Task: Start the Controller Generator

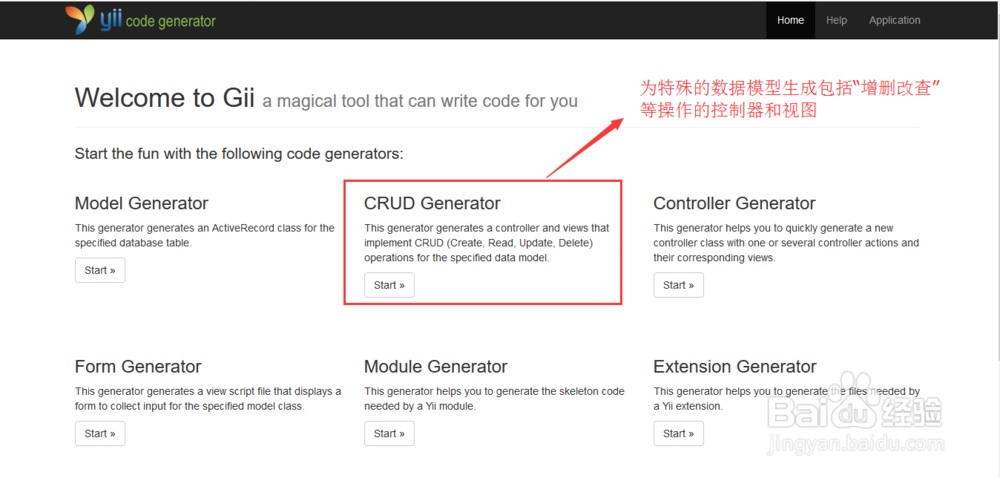Action: [x=679, y=285]
